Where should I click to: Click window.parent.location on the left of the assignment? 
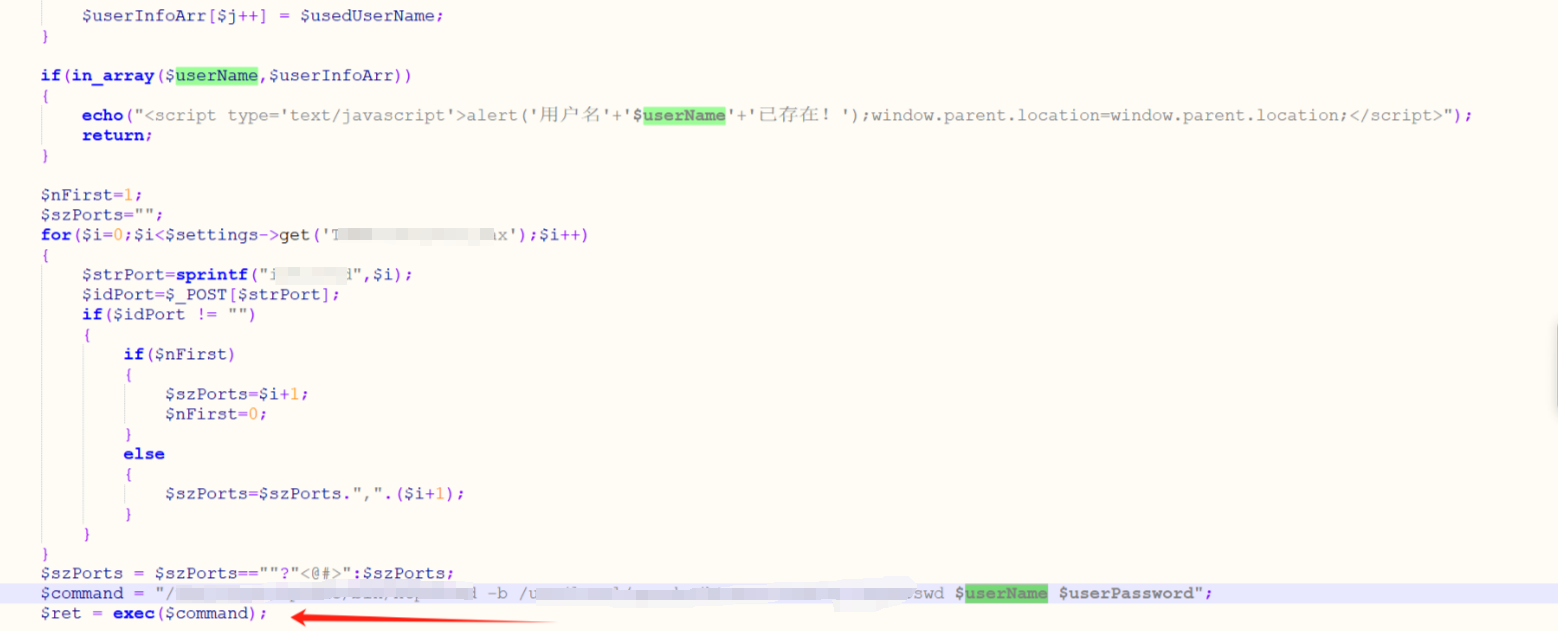click(x=985, y=115)
